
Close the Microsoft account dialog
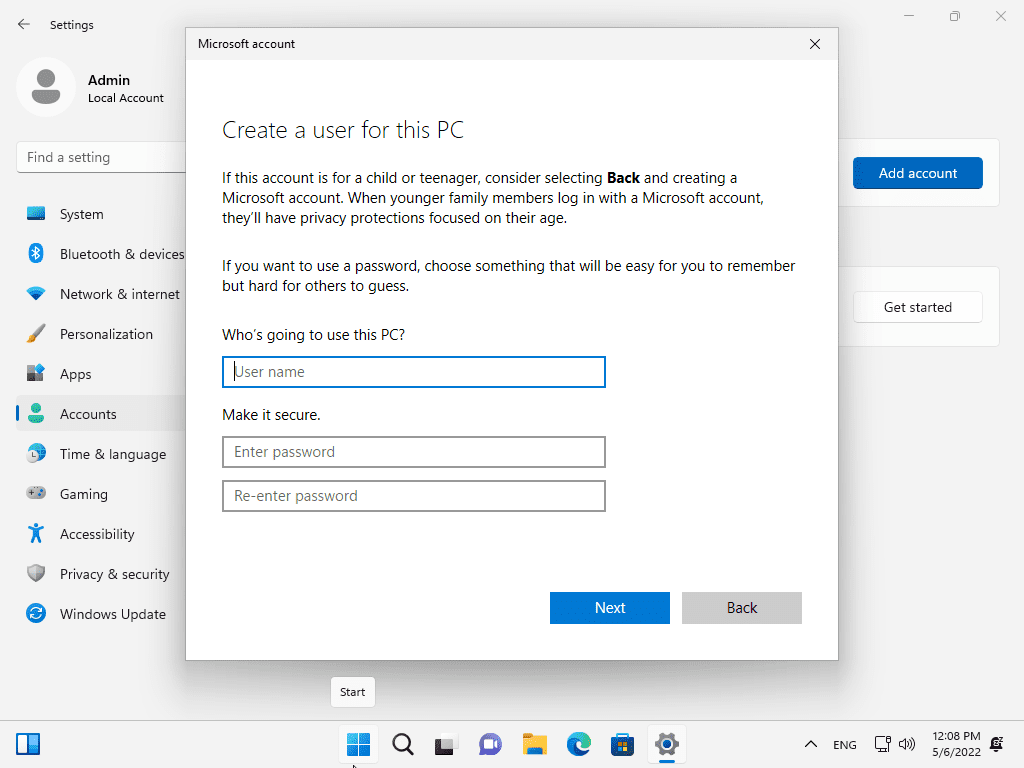coord(815,44)
